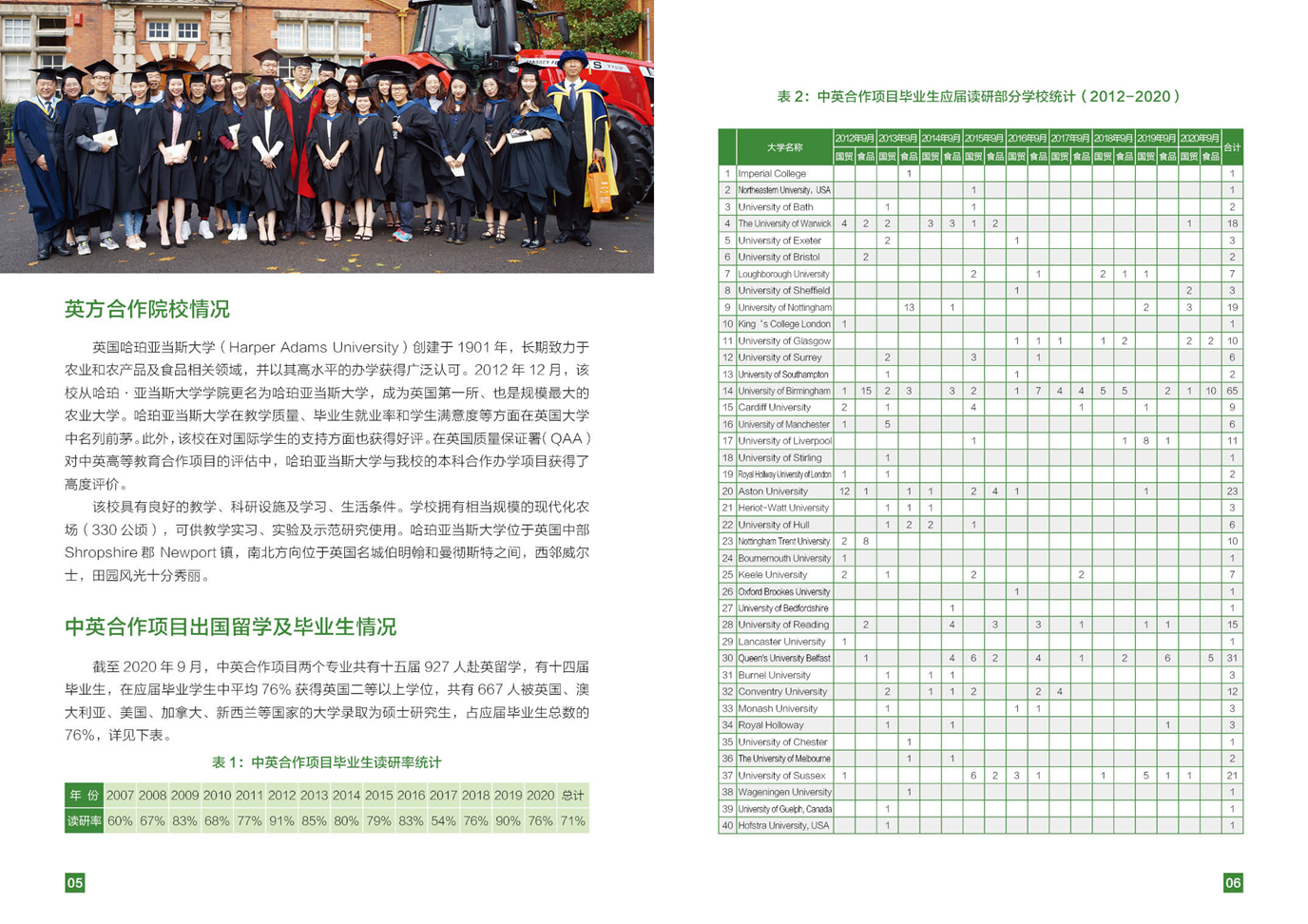Screen dimensions: 1308x924
Task: Click the 'Aston University' row name
Action: [773, 491]
